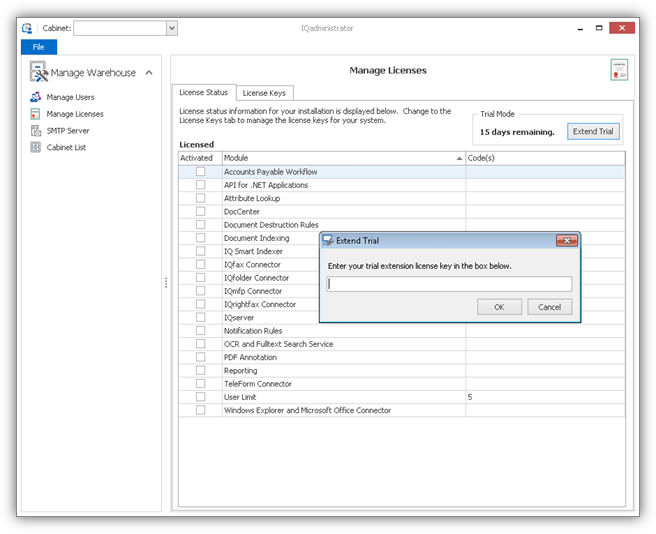Screen dimensions: 656x534
Task: Toggle OCR and Fulltext Search Service checkbox
Action: (x=201, y=344)
